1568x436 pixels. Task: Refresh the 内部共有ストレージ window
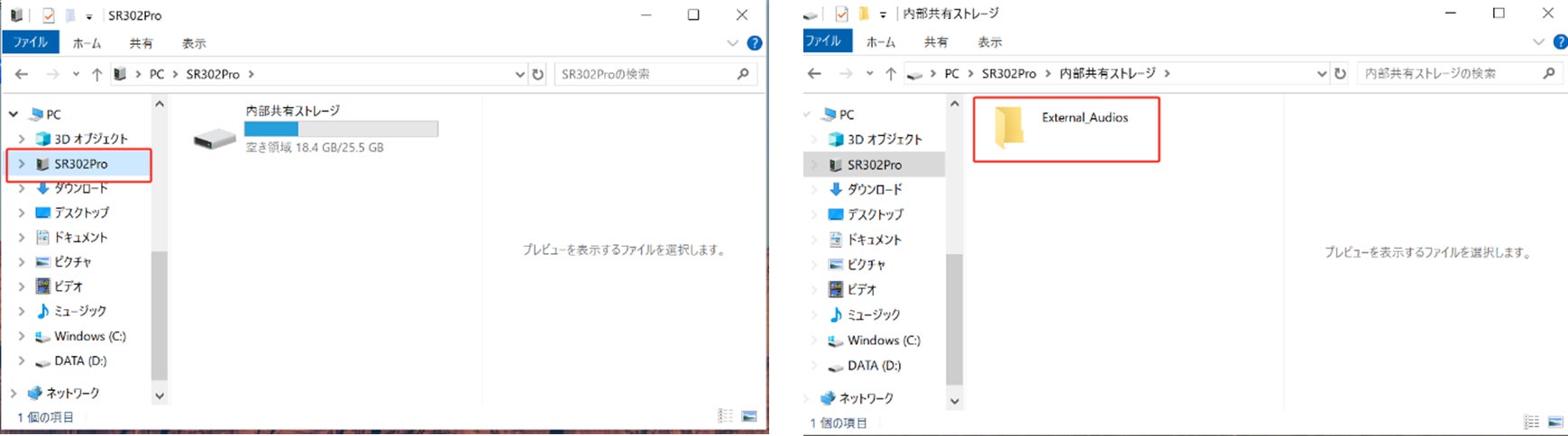(x=1340, y=73)
